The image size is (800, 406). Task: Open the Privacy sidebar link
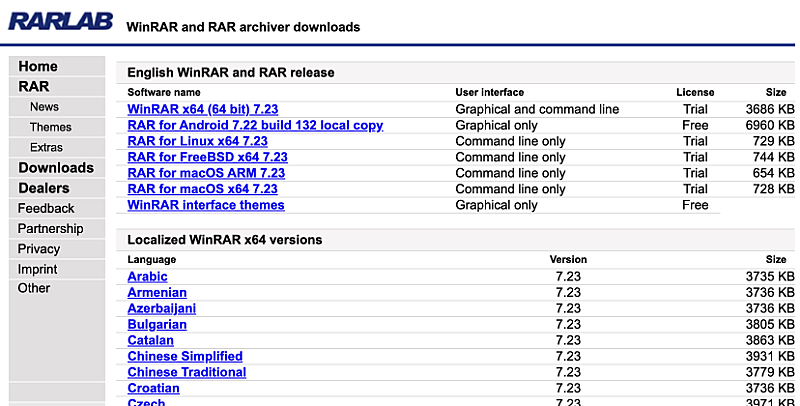pyautogui.click(x=39, y=249)
